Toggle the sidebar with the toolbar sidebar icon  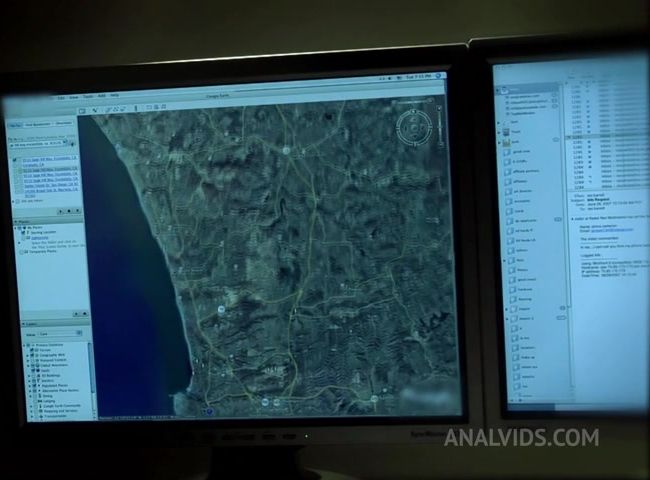[82, 111]
